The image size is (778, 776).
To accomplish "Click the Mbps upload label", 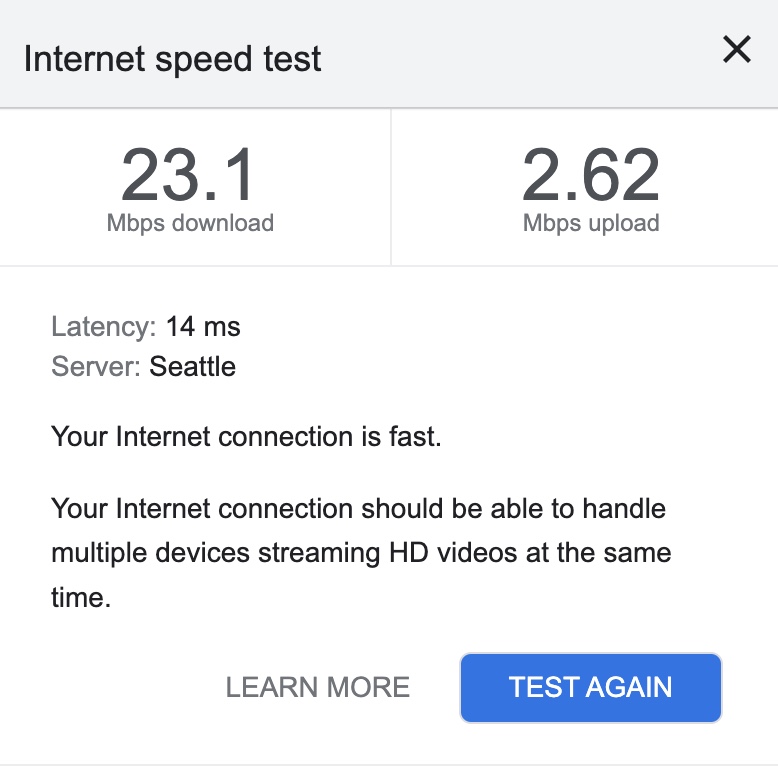I will click(x=591, y=223).
